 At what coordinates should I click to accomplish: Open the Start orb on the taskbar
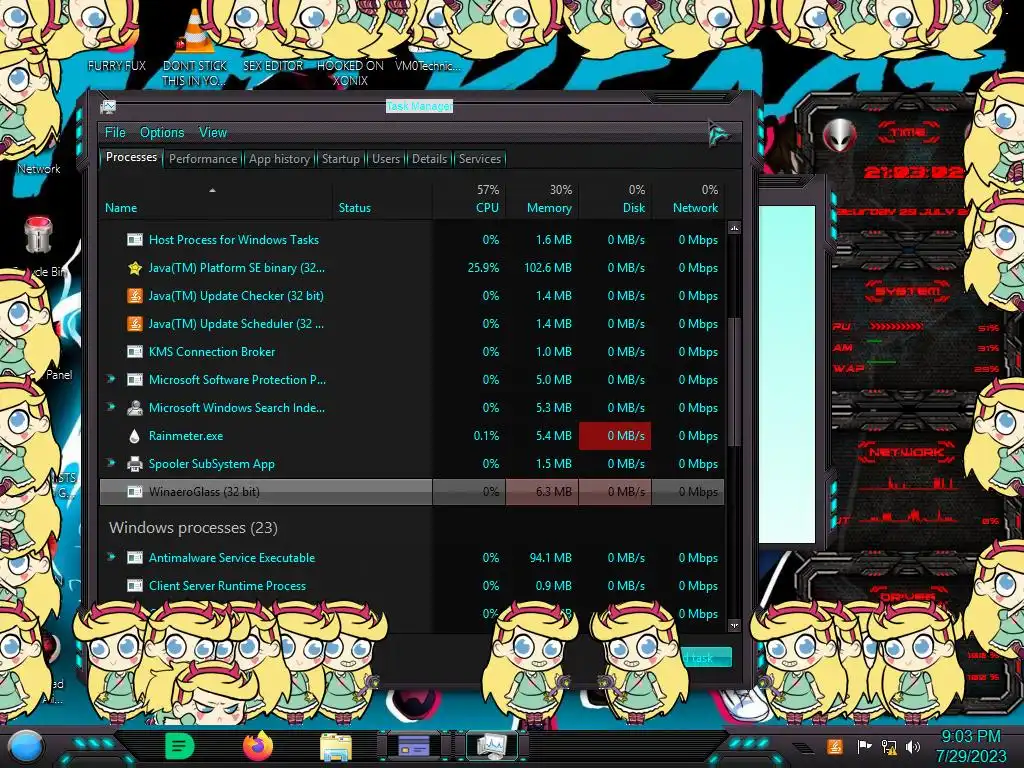25,747
